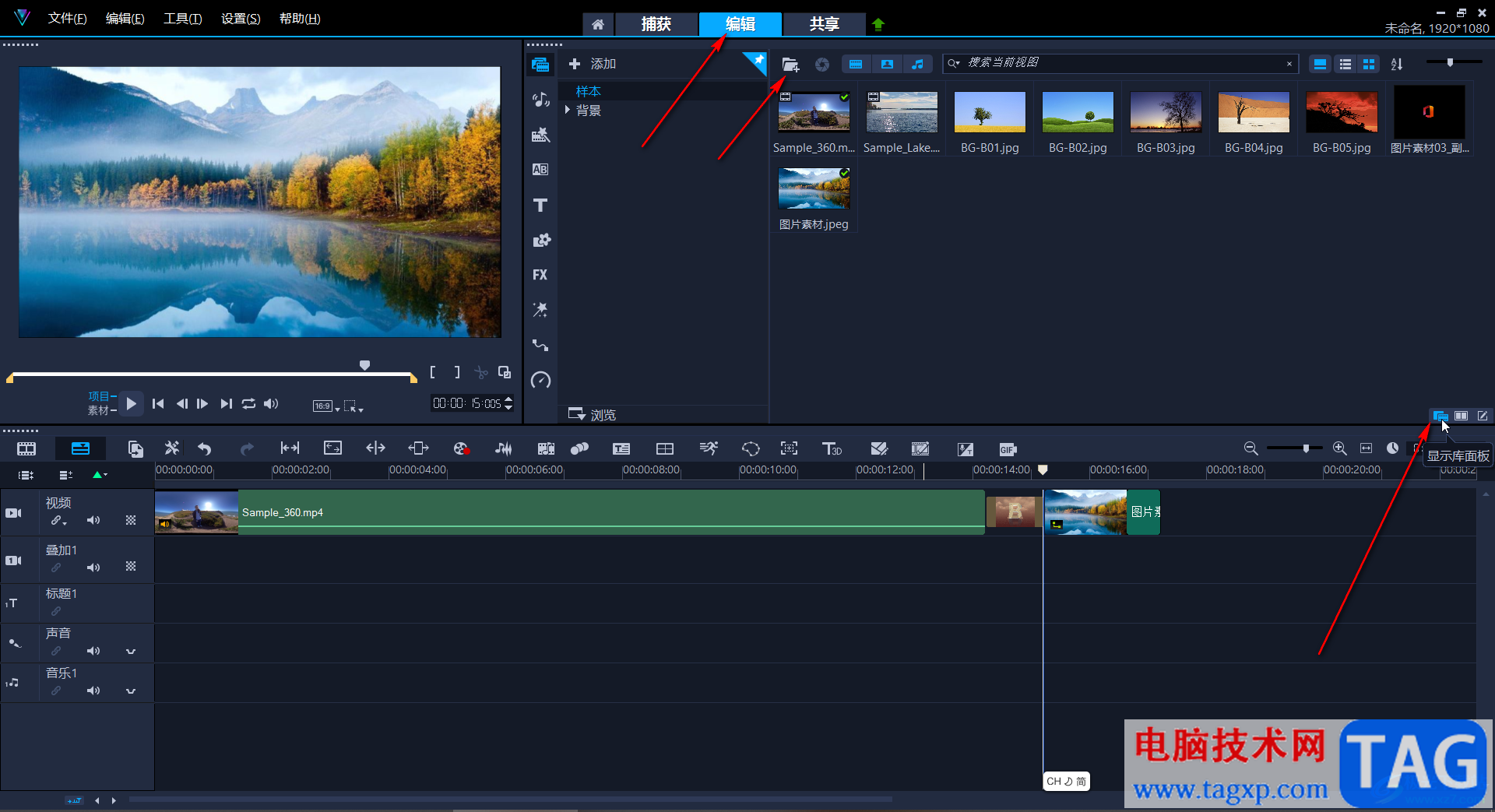Toggle the Repeat/loop playback button
The height and width of the screenshot is (812, 1495).
click(x=248, y=403)
